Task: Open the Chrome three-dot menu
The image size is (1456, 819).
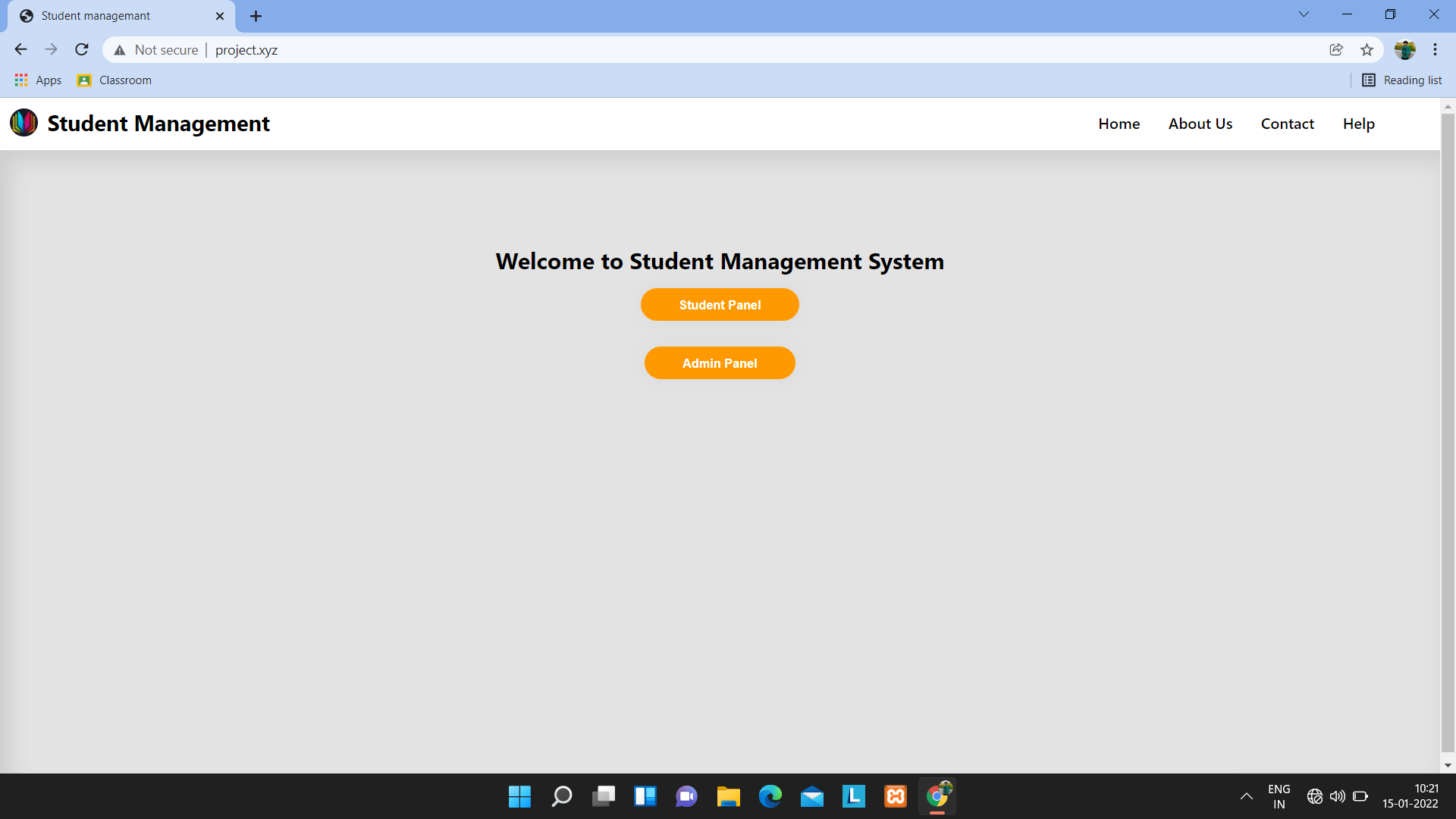Action: click(1435, 49)
